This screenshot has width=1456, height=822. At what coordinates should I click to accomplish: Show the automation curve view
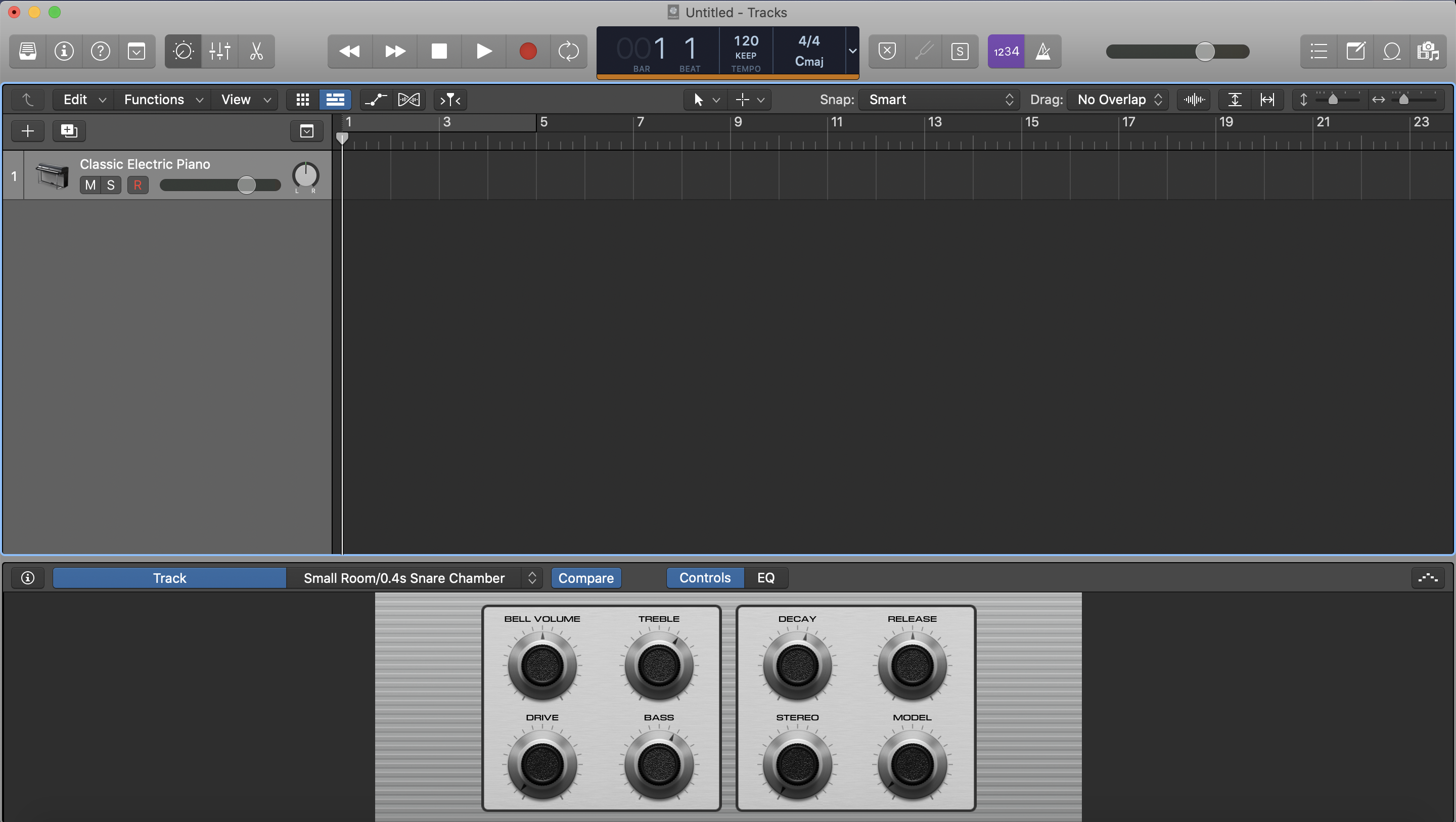[x=375, y=100]
